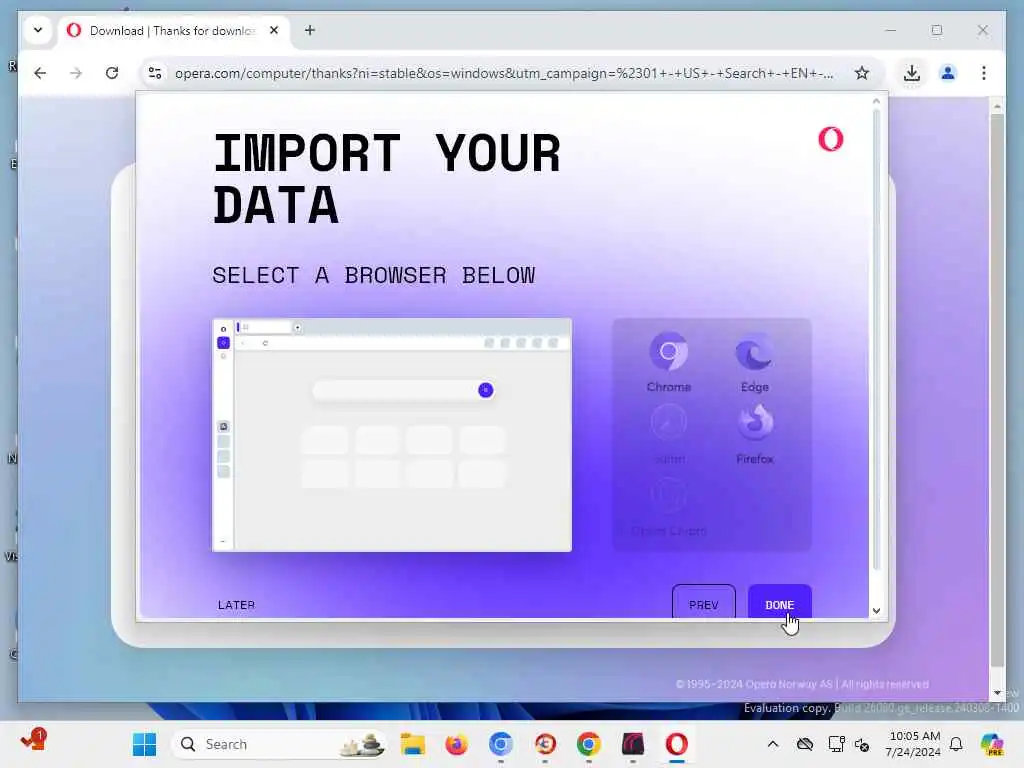This screenshot has width=1024, height=768.
Task: Click the red Opera logo in the dialog
Action: coord(830,138)
